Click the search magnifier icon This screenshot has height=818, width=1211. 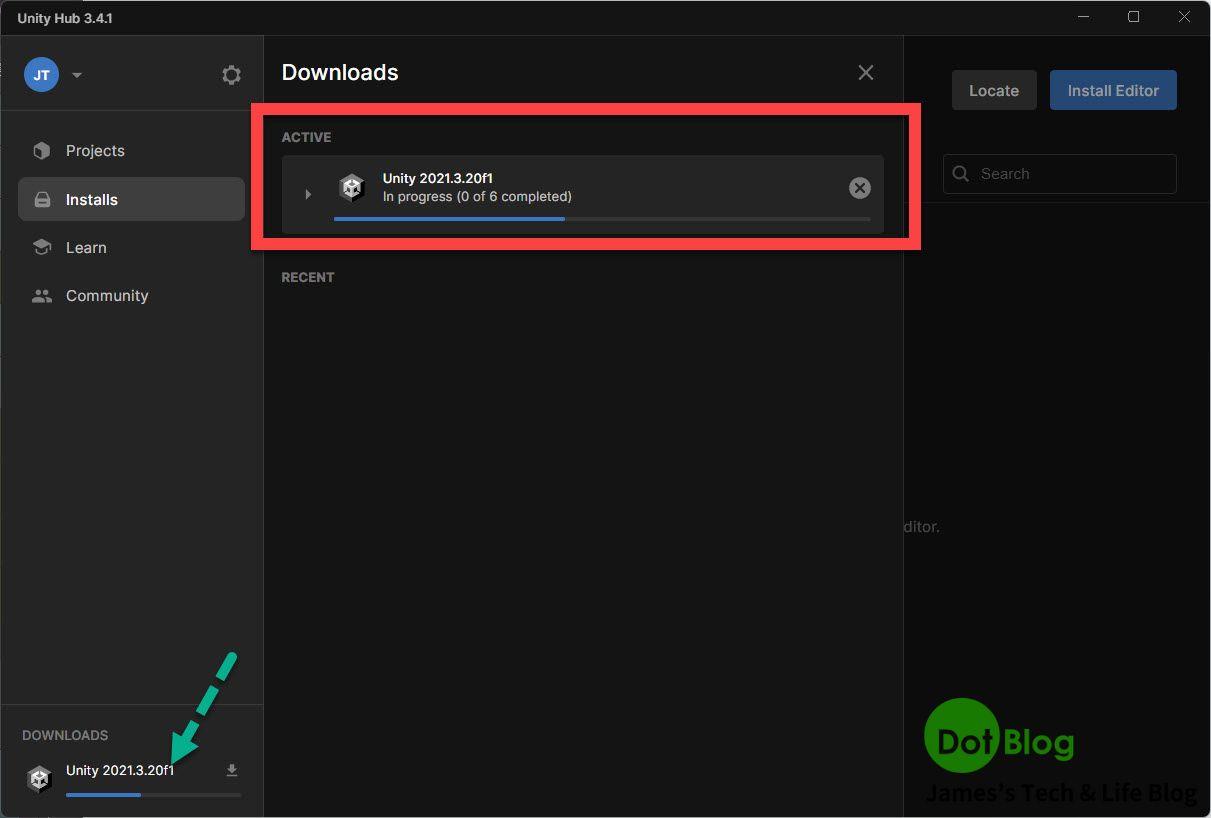[x=961, y=174]
